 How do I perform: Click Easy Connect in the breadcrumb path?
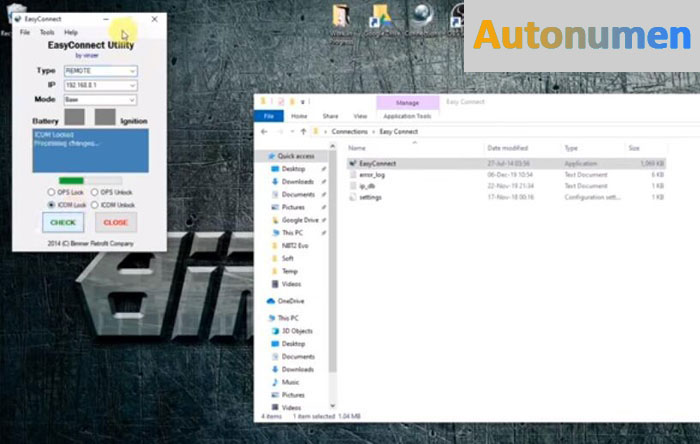coord(399,132)
